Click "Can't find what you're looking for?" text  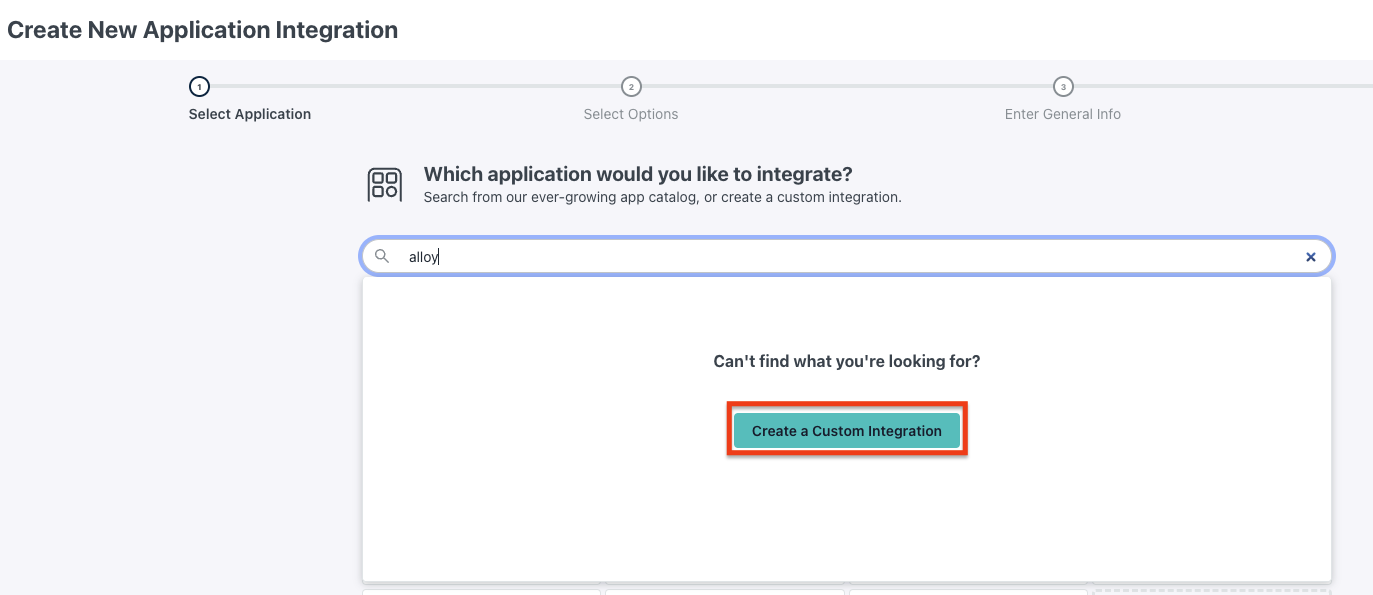tap(847, 361)
